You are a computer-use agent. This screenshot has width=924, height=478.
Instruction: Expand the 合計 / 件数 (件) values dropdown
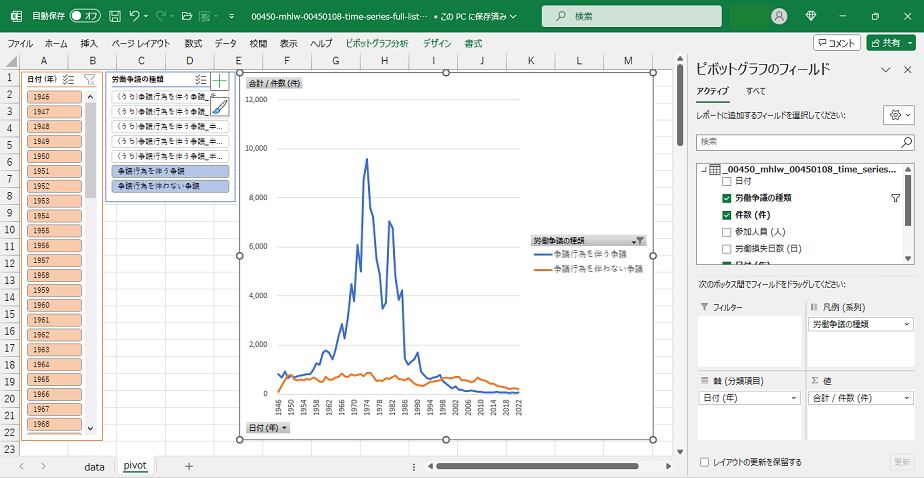point(907,398)
